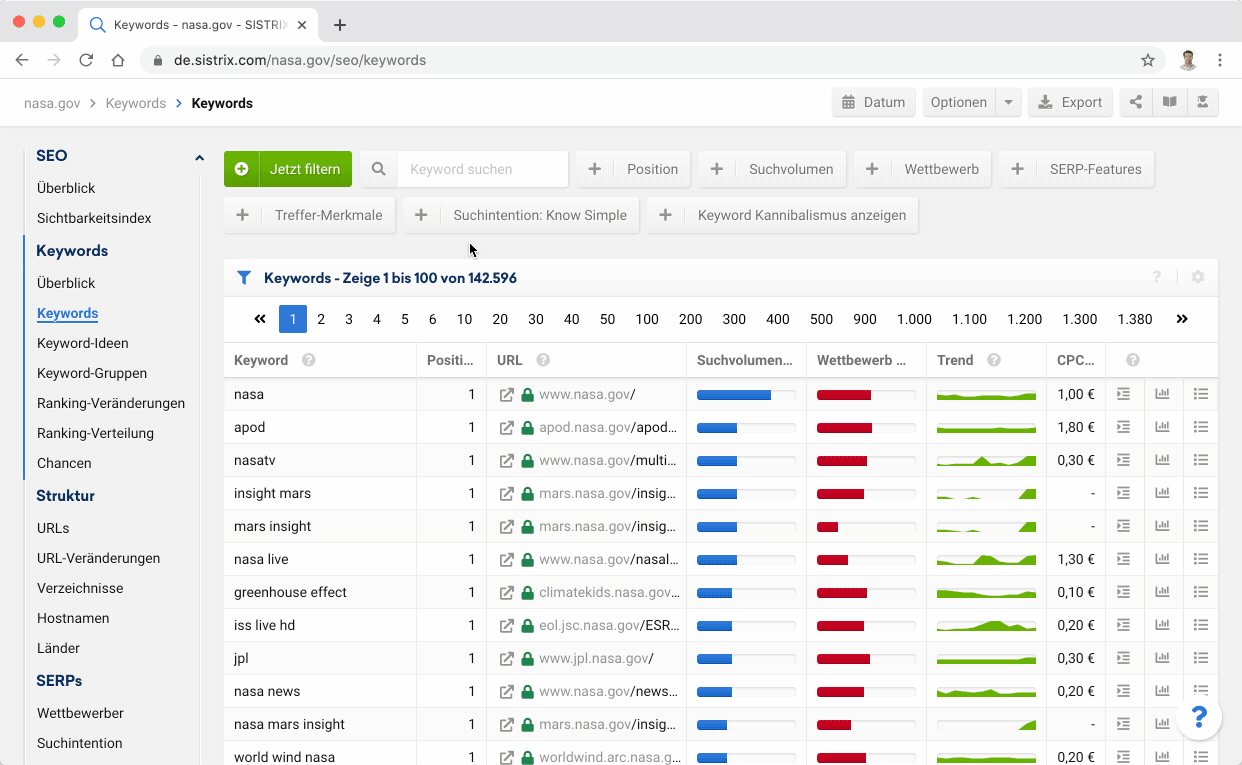Image resolution: width=1242 pixels, height=765 pixels.
Task: Click the green Jetzt filtern button
Action: click(288, 169)
